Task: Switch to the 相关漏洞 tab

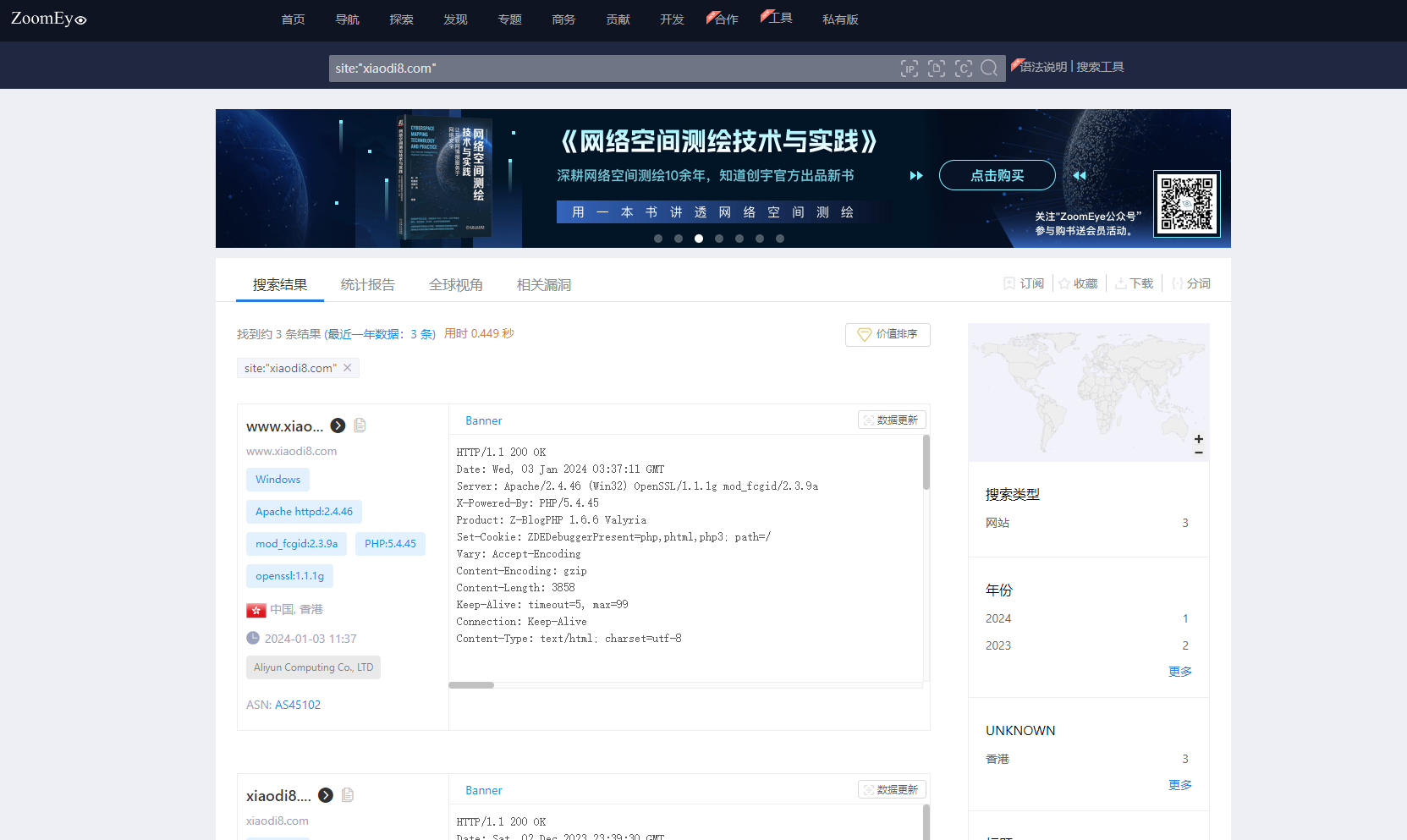Action: tap(544, 285)
